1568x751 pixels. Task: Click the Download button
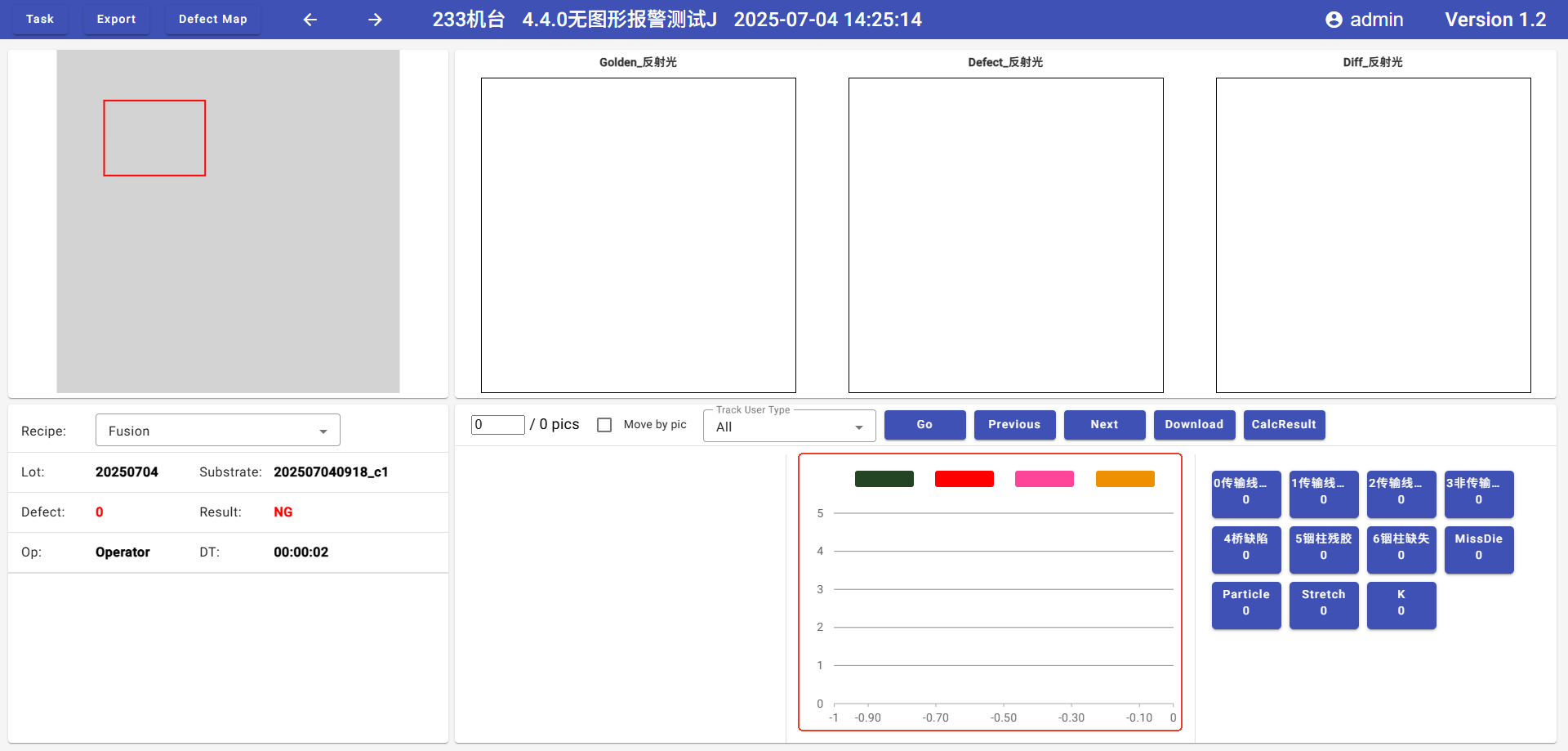tap(1194, 425)
